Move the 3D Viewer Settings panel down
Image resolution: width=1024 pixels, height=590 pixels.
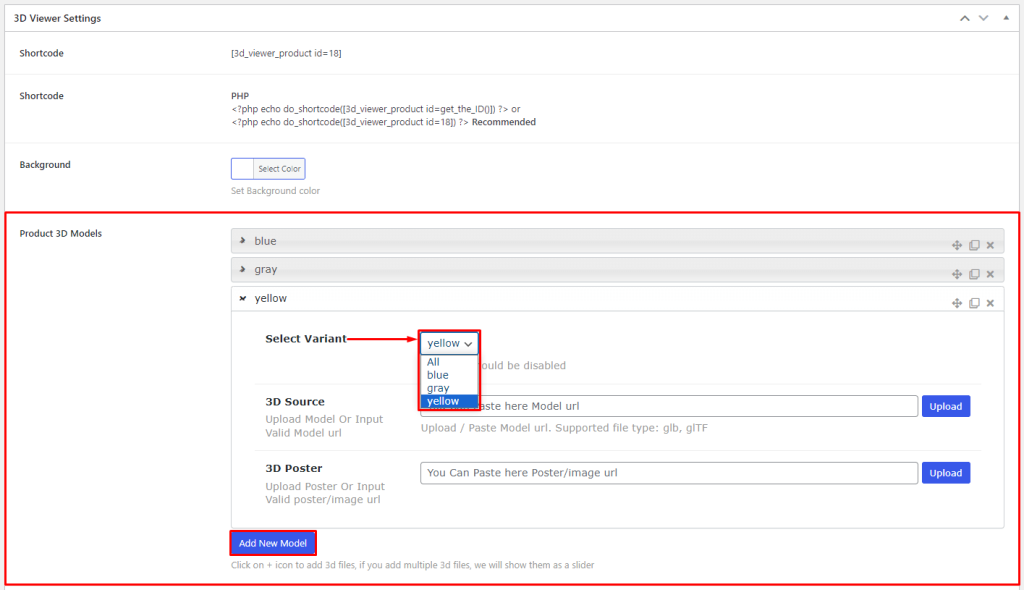(x=984, y=18)
